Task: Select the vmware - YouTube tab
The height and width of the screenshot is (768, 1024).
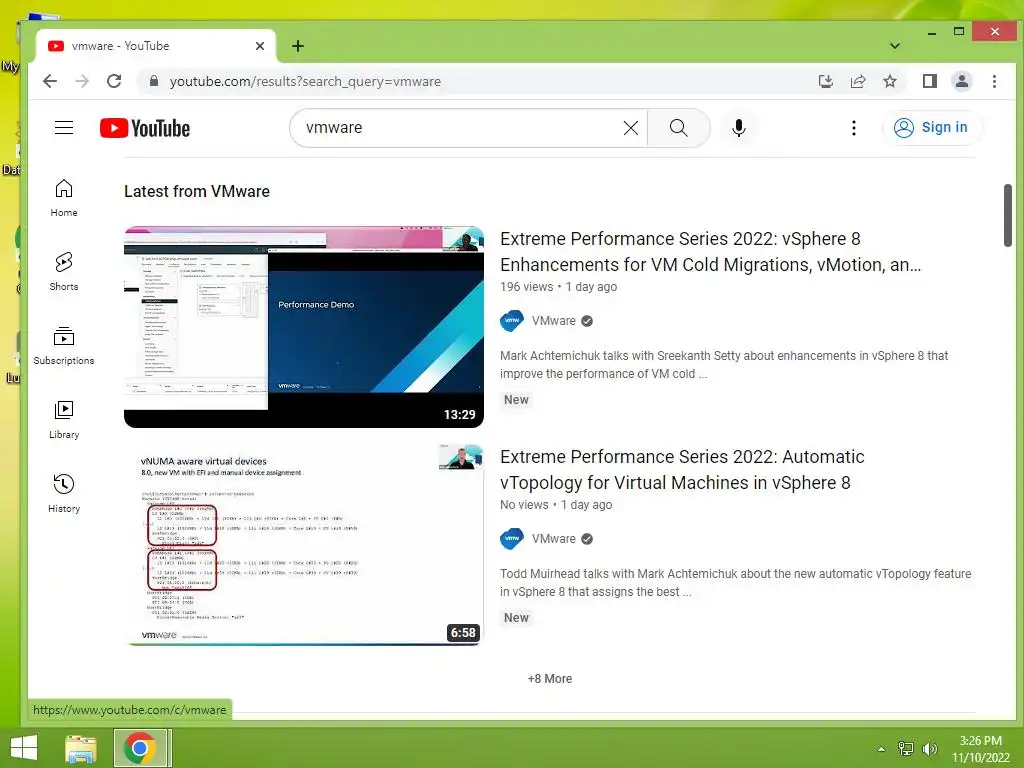Action: 155,46
